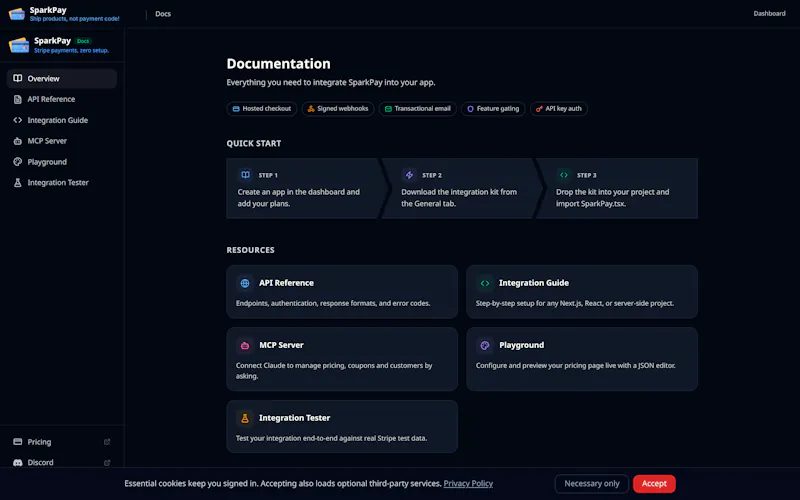Click the Dashboard link in the top bar

(769, 14)
